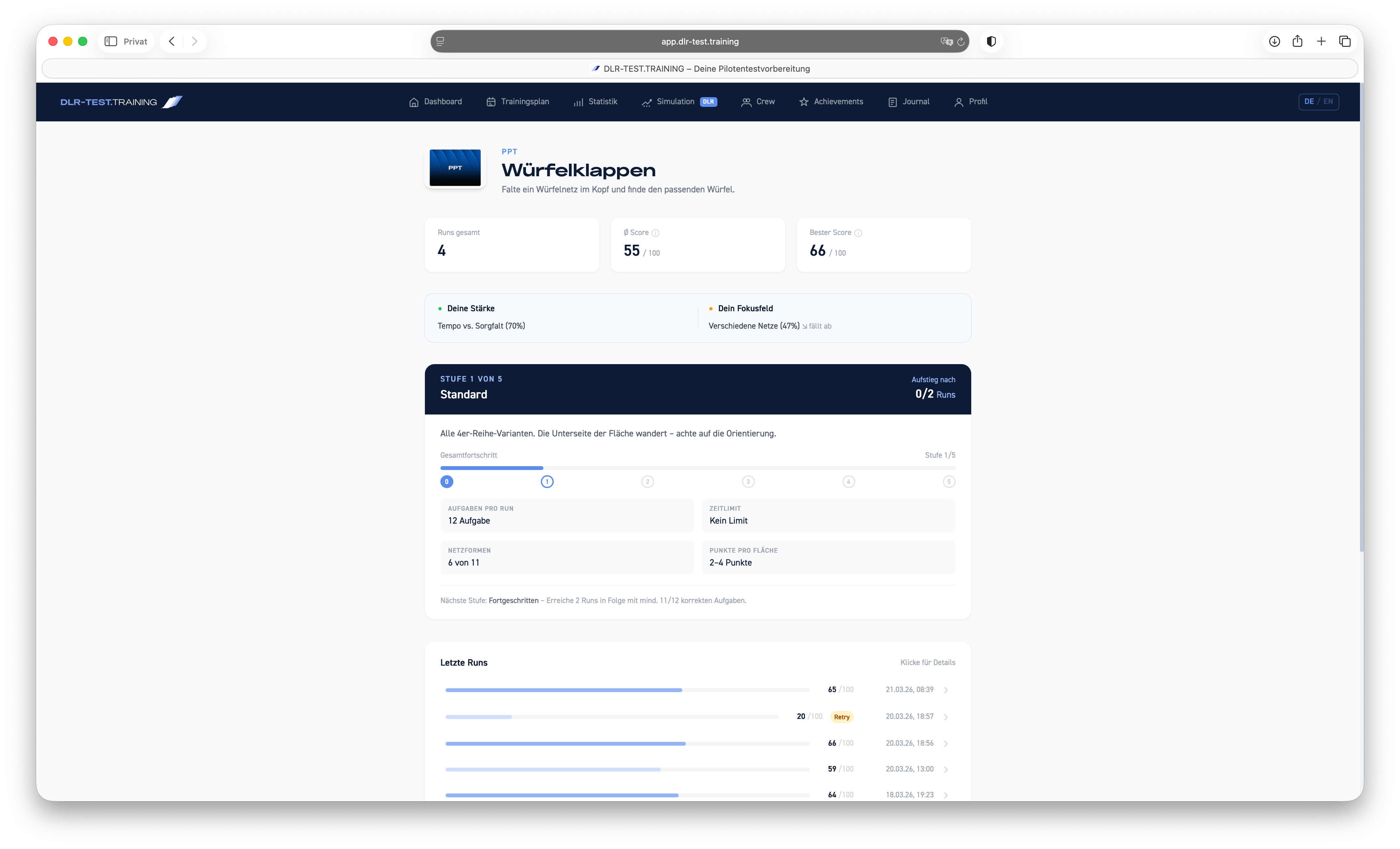Click the translate icon in address bar
The image size is (1400, 849).
pos(946,41)
